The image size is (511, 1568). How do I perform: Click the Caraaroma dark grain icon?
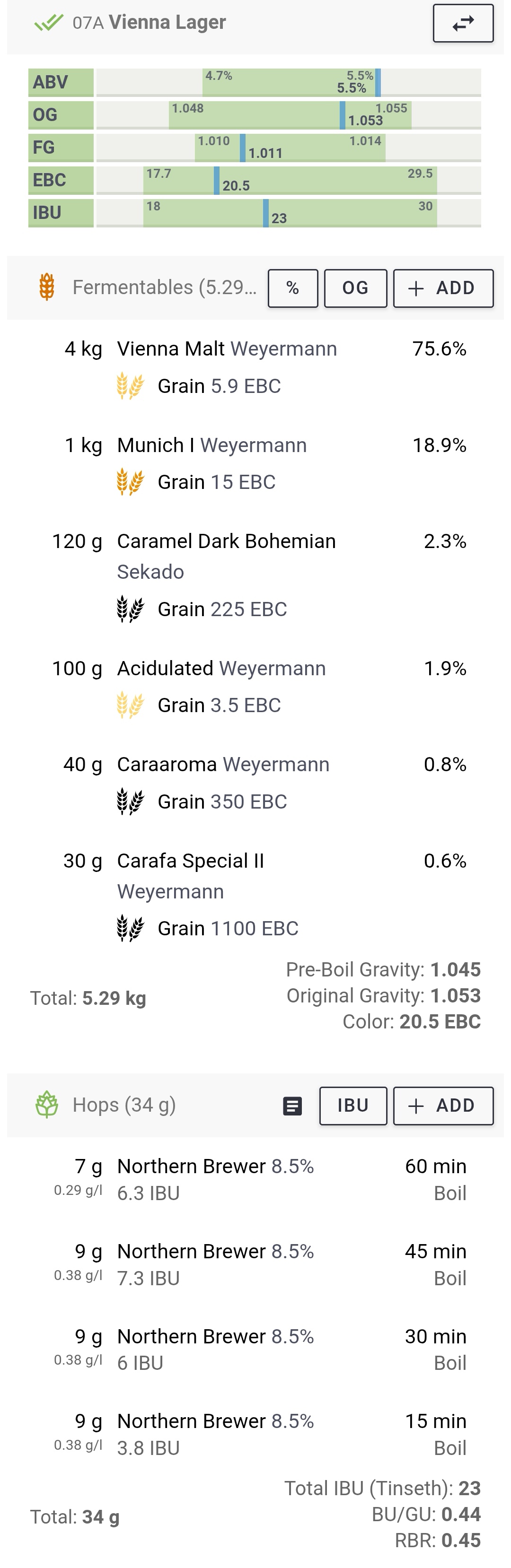[x=130, y=801]
